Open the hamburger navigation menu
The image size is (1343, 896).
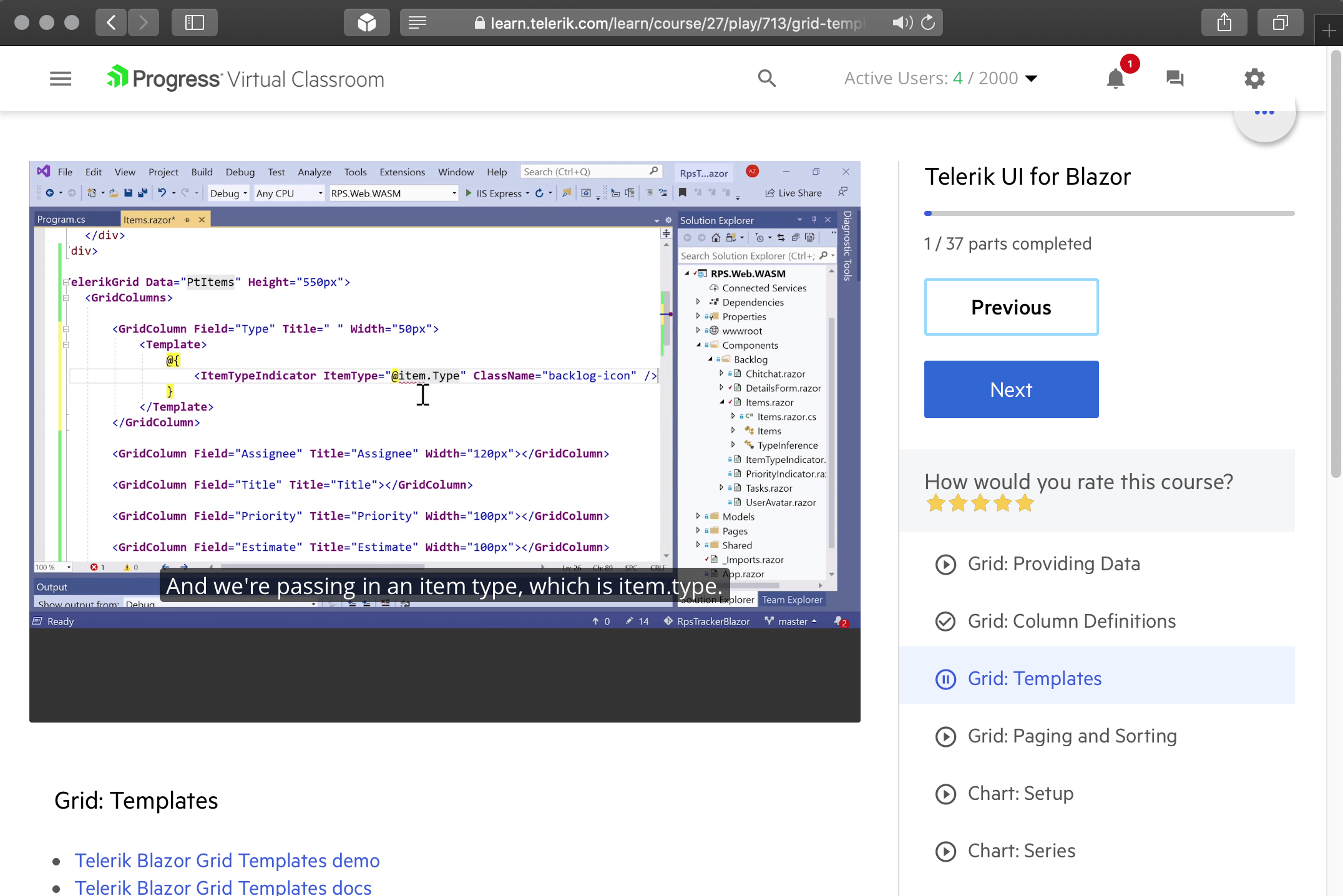tap(61, 79)
